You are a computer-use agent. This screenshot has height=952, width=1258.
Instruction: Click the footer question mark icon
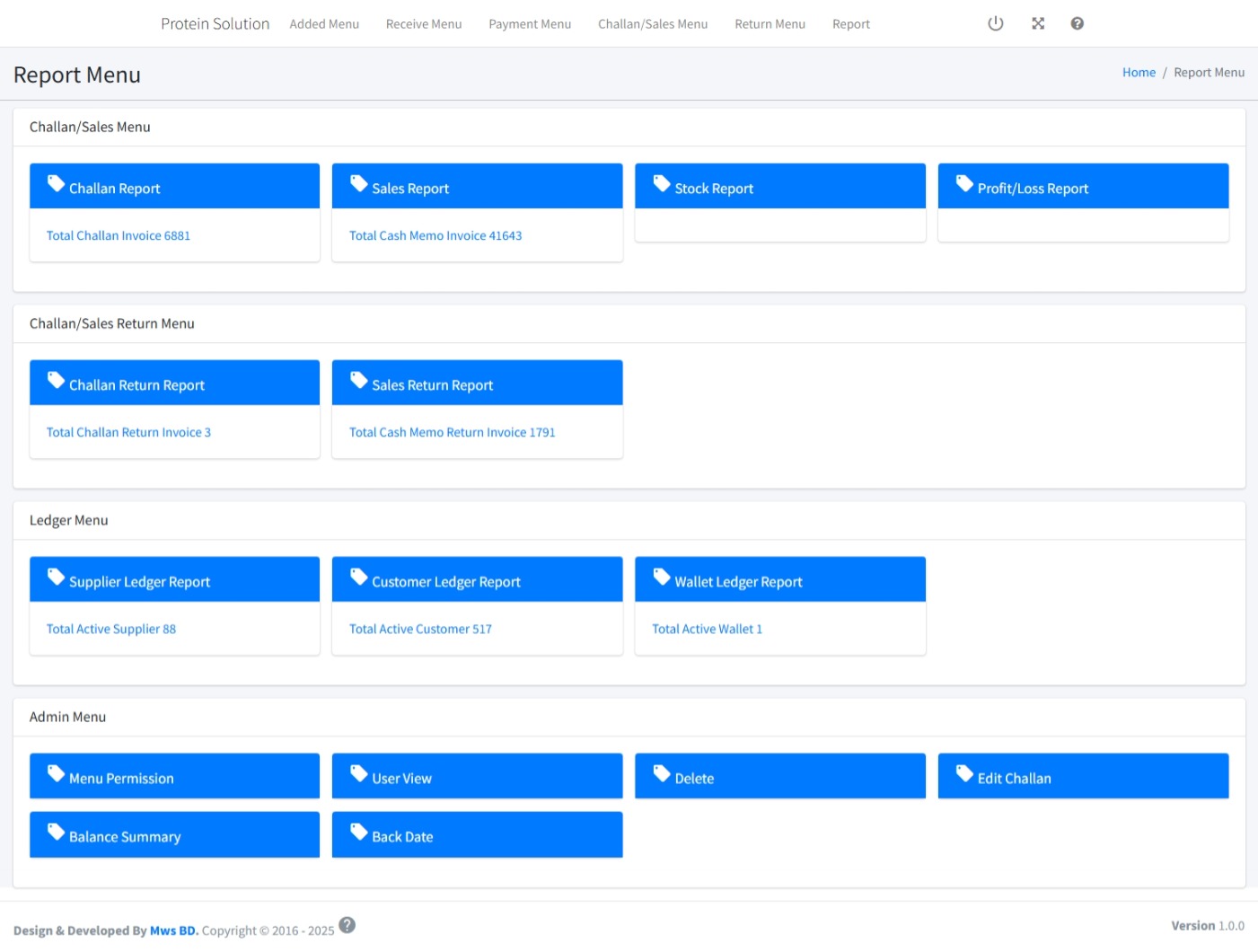tap(347, 925)
